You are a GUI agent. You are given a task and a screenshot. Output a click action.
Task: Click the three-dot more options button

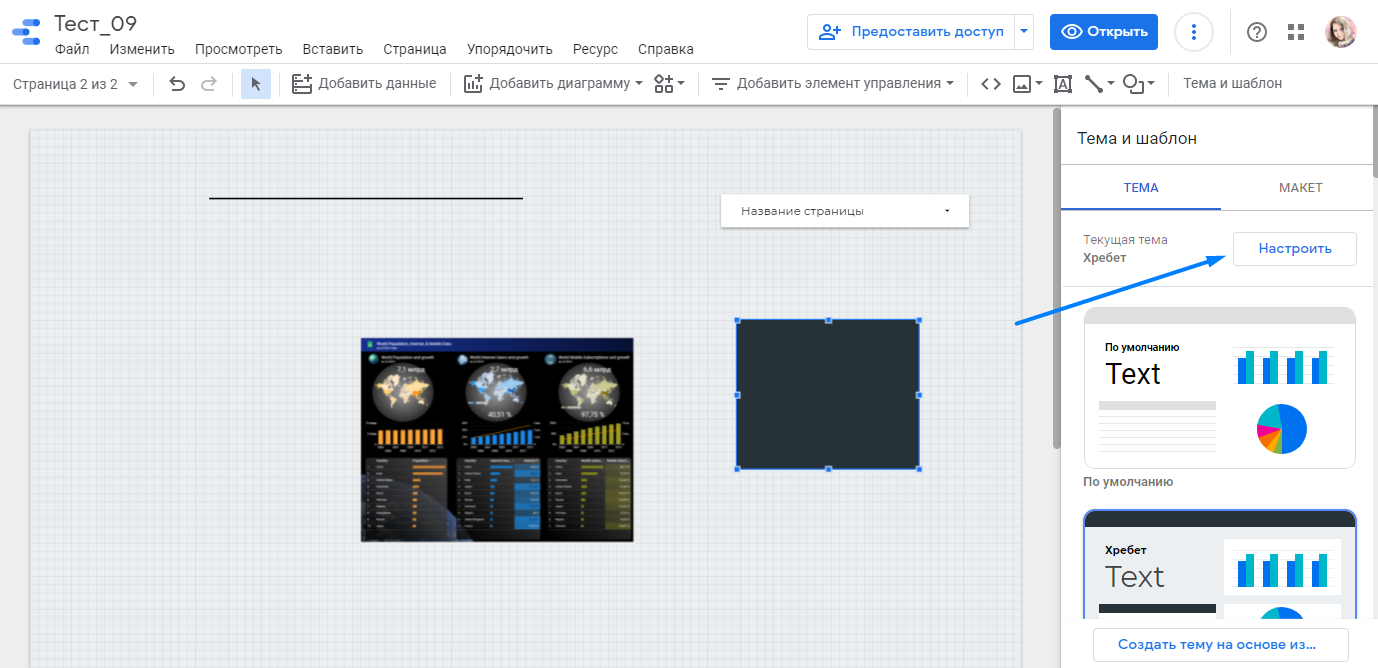pos(1193,32)
